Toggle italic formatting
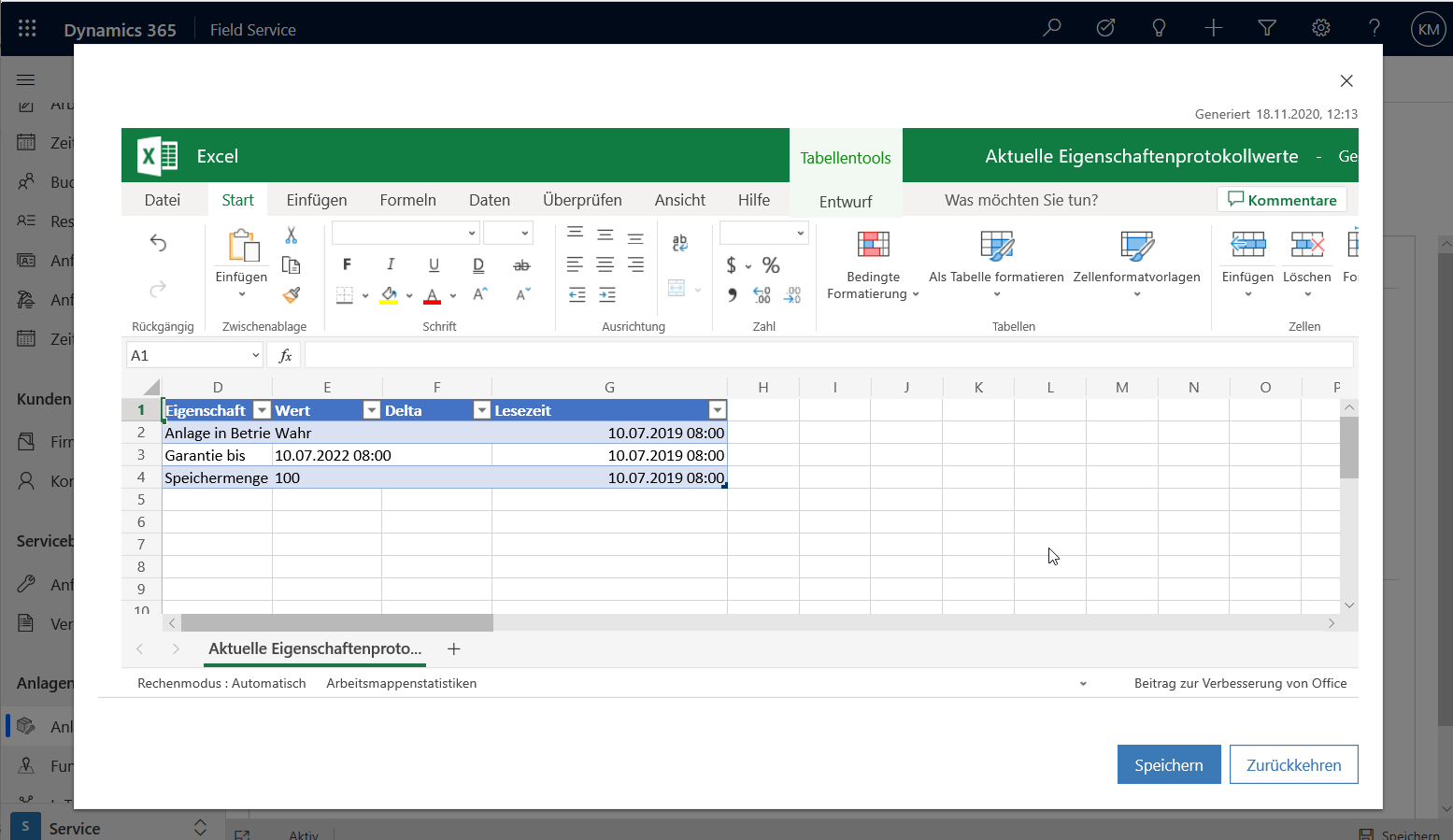 pos(391,264)
